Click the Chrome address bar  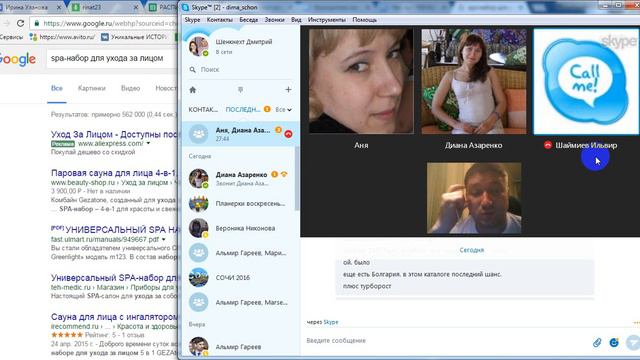[x=104, y=23]
